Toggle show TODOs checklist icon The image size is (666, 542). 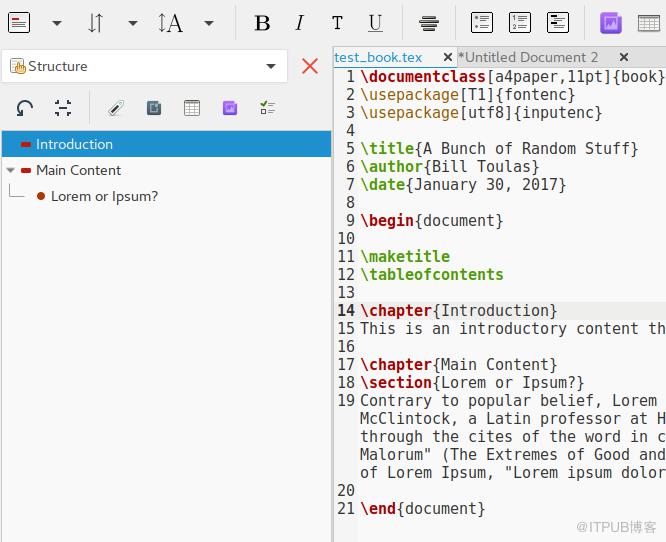coord(268,108)
